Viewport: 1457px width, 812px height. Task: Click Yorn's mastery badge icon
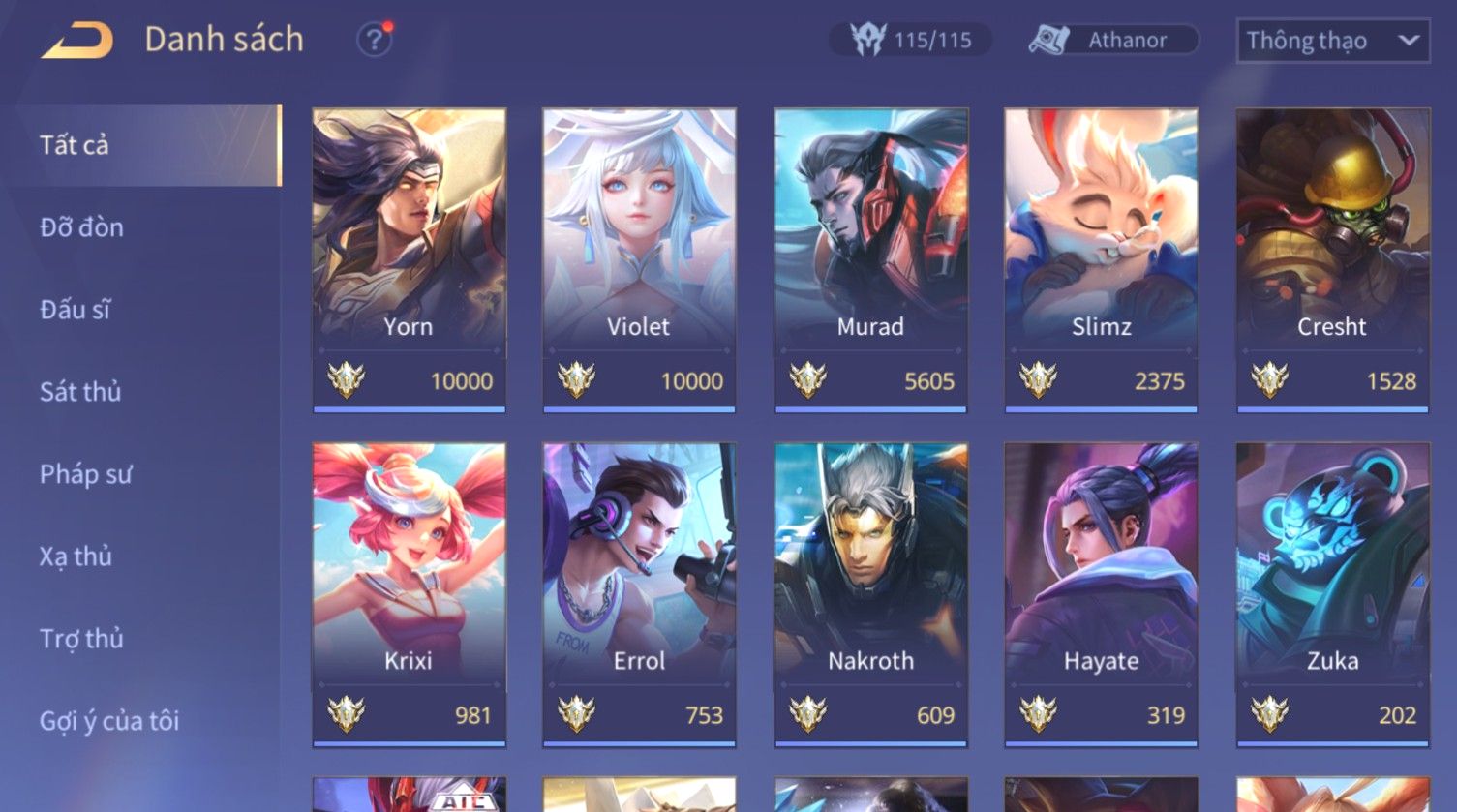[346, 380]
